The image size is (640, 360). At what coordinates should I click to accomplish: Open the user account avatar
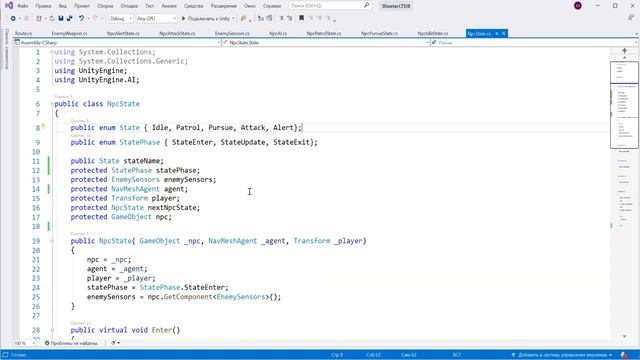point(578,6)
